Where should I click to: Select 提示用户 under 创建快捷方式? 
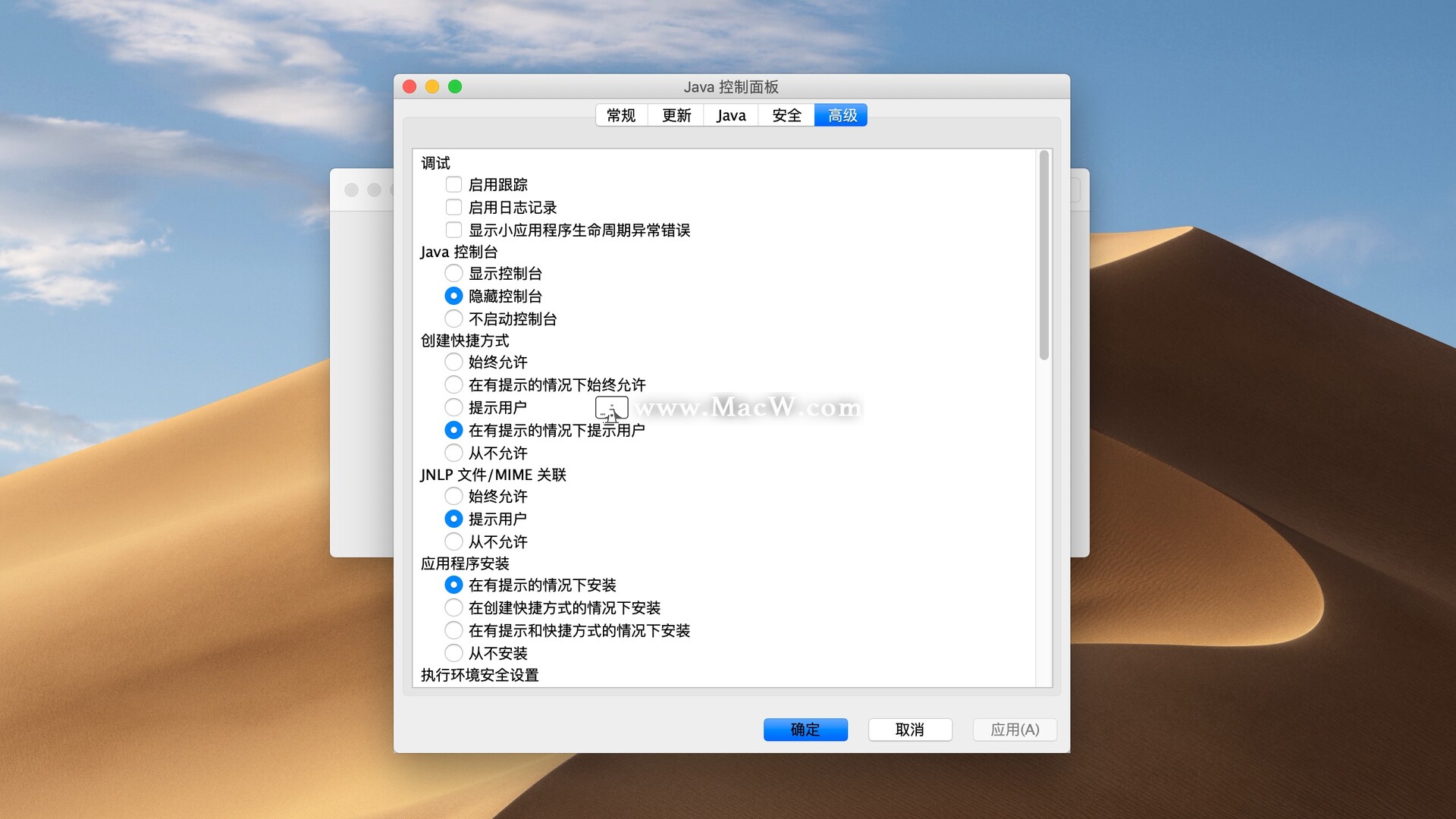pos(453,407)
